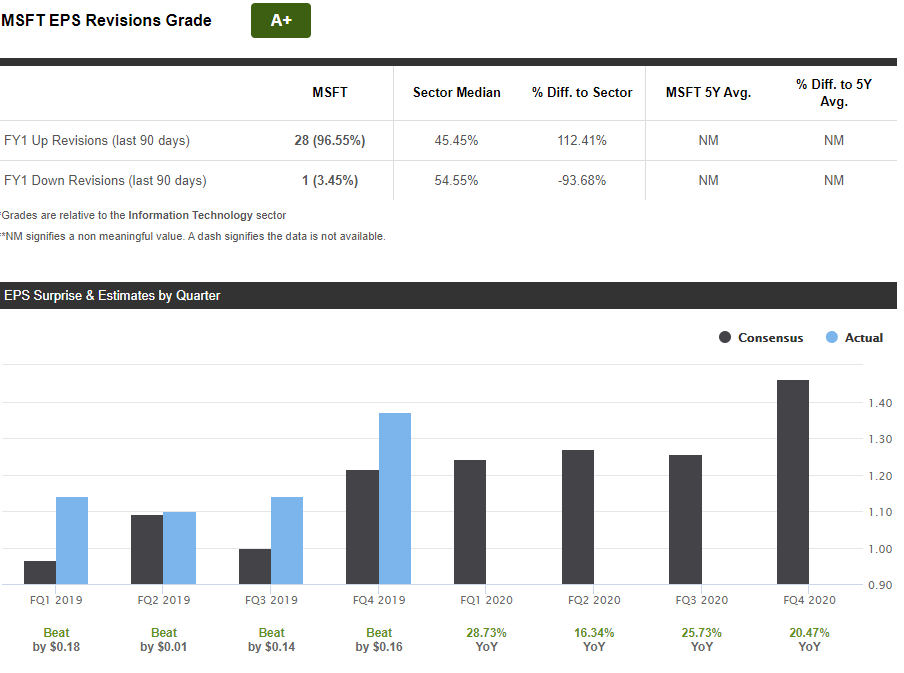Select the Sector Median column header
The image size is (904, 673).
click(x=457, y=92)
